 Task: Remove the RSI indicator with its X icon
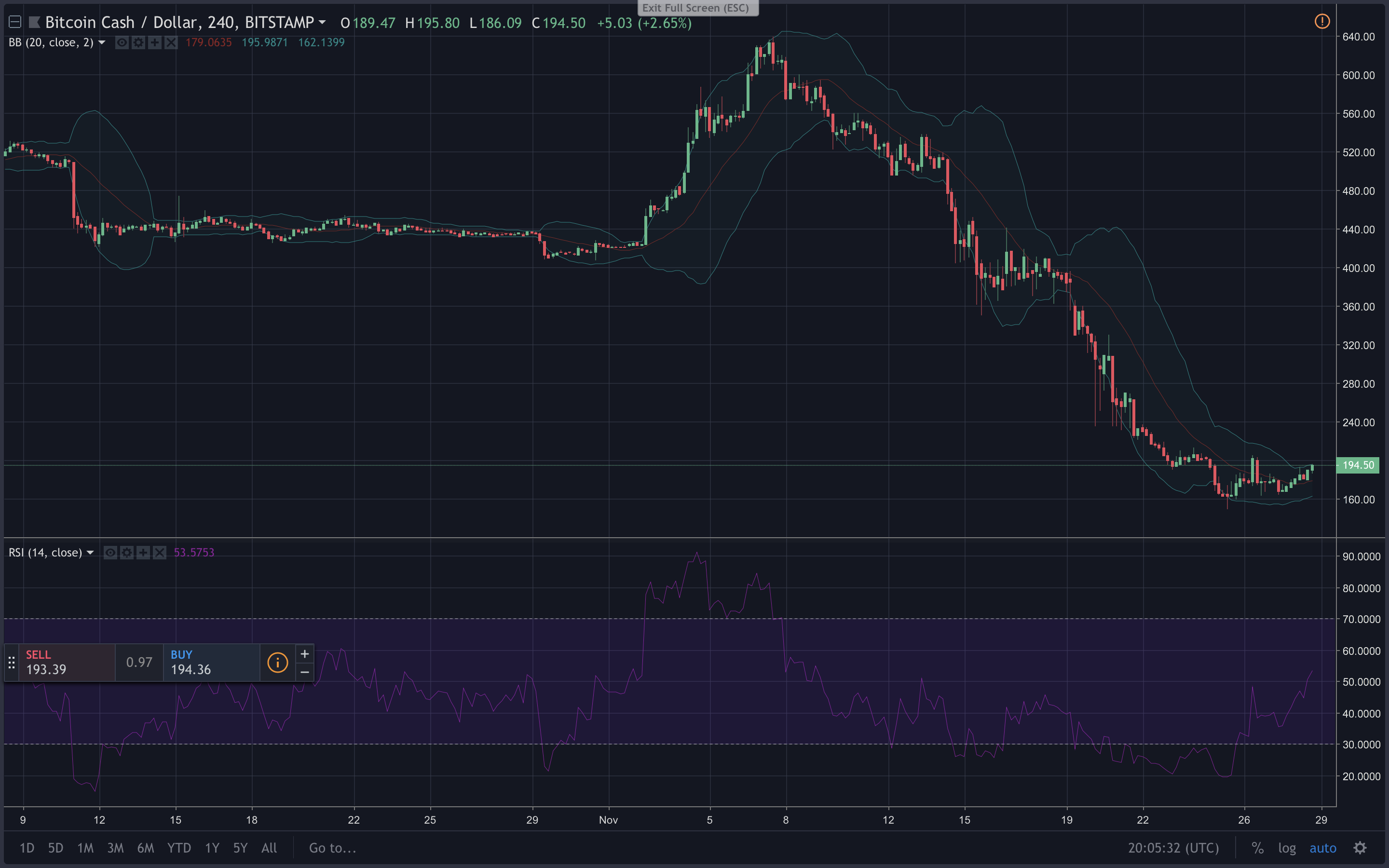pos(160,552)
